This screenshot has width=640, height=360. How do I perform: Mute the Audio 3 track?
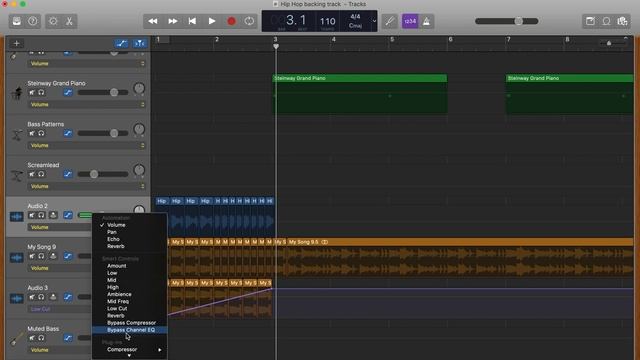(x=32, y=297)
